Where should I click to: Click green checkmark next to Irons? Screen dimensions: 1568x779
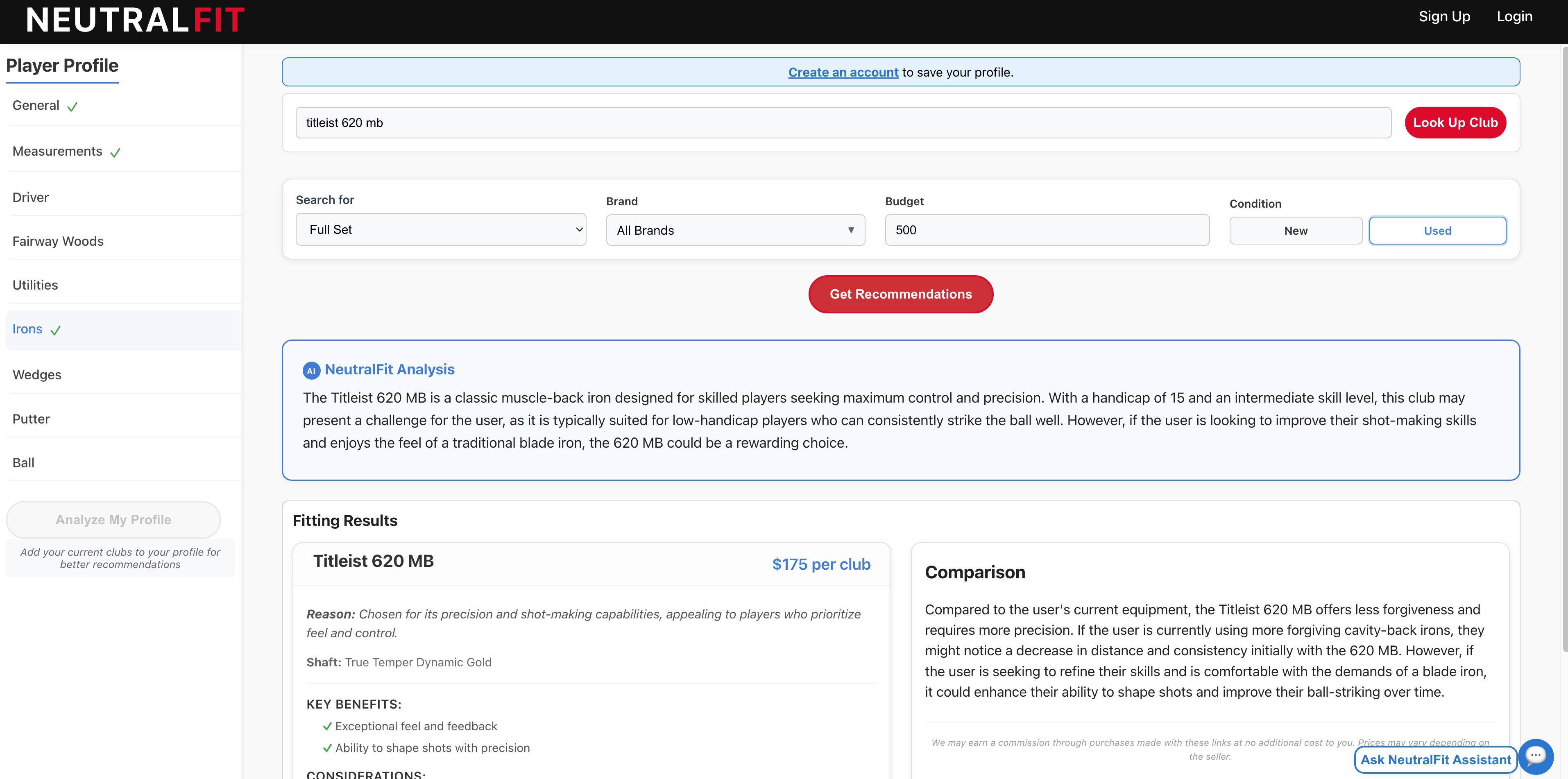[x=55, y=331]
